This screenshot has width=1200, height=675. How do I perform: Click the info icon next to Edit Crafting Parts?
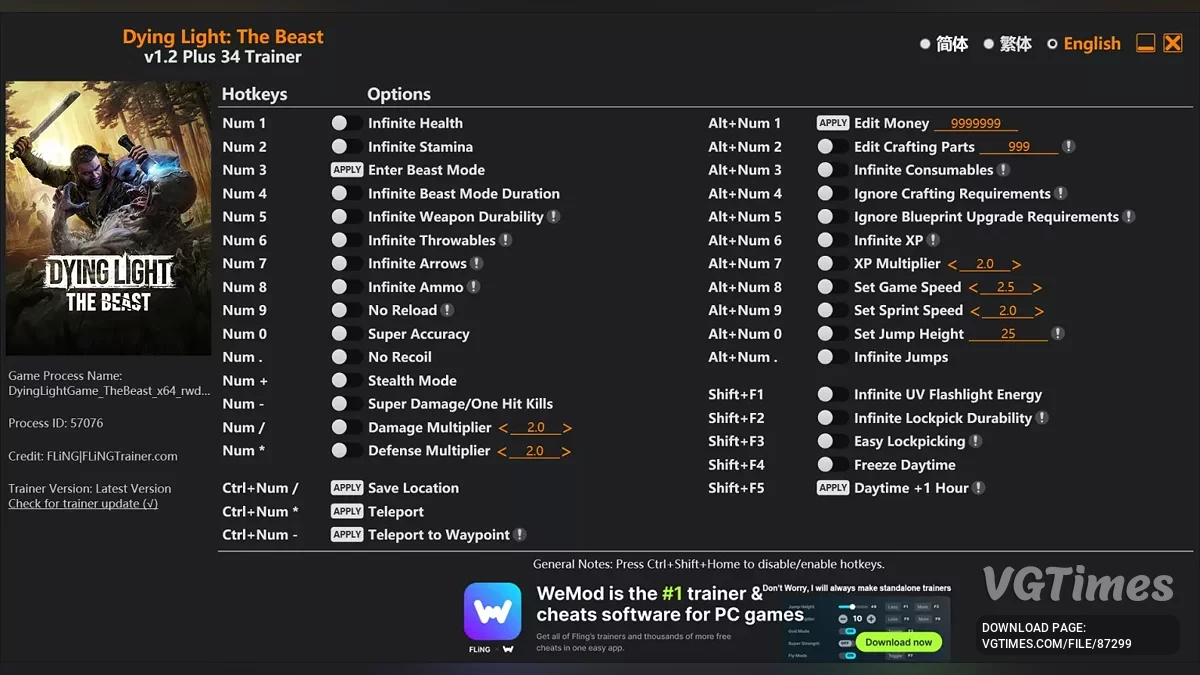coord(1068,147)
